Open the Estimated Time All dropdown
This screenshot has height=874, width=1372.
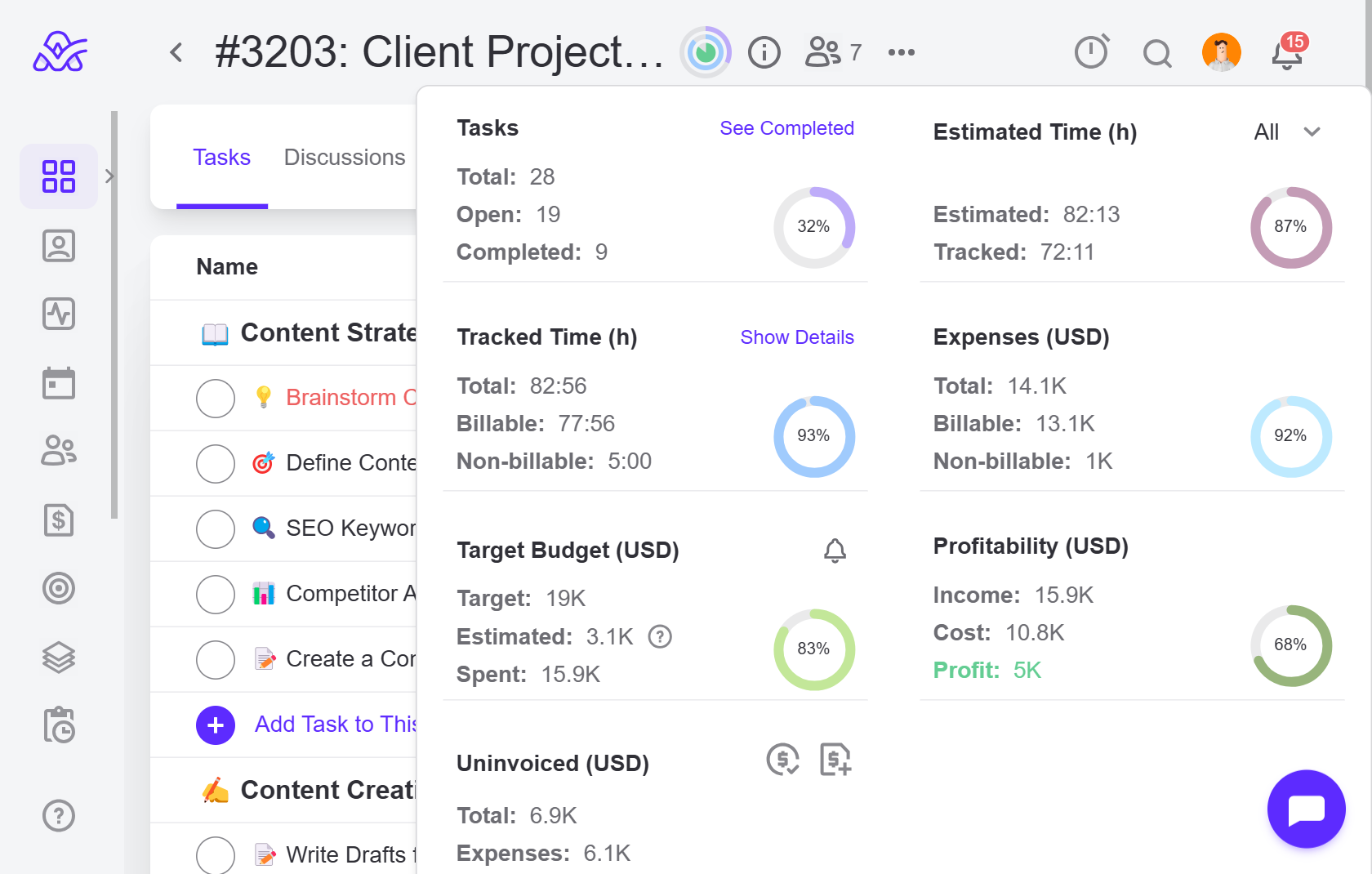click(x=1287, y=132)
